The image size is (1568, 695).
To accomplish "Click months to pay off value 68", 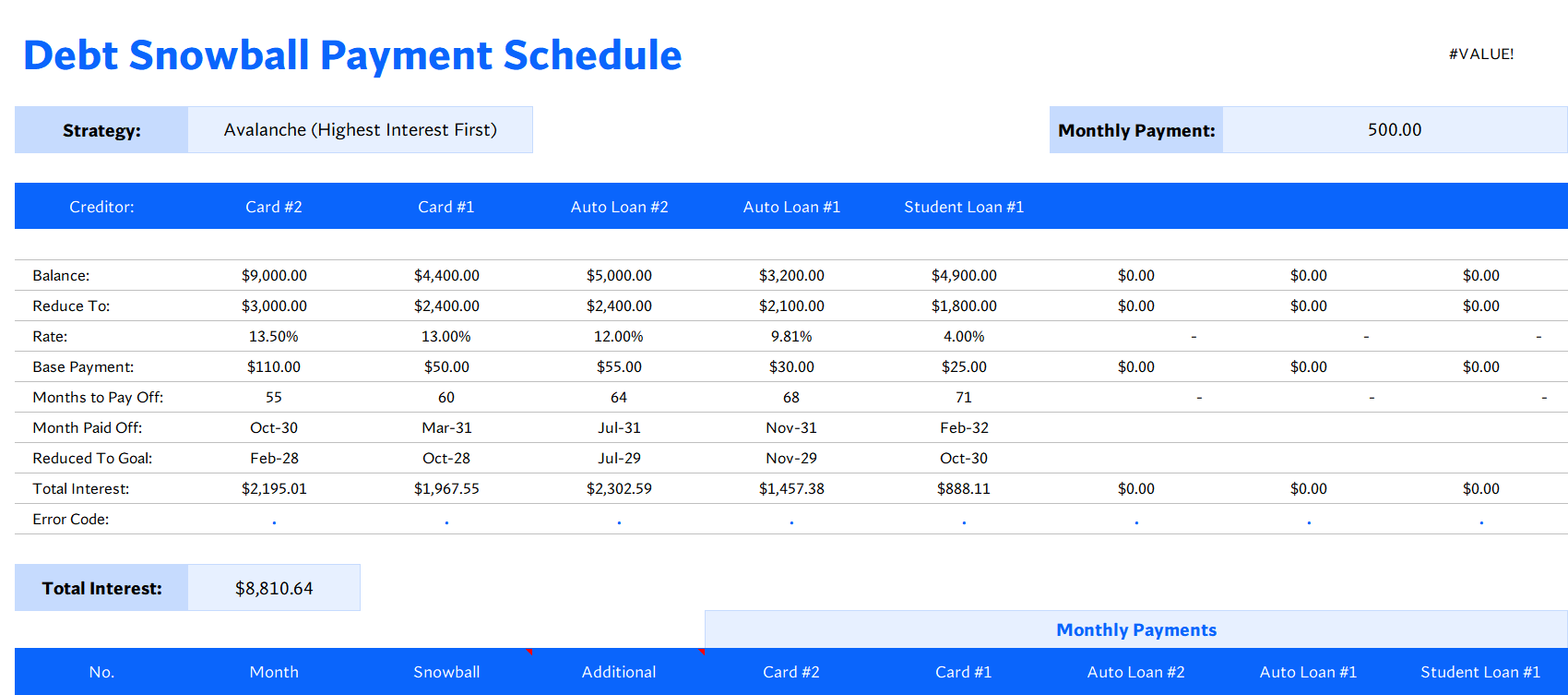I will click(x=791, y=397).
